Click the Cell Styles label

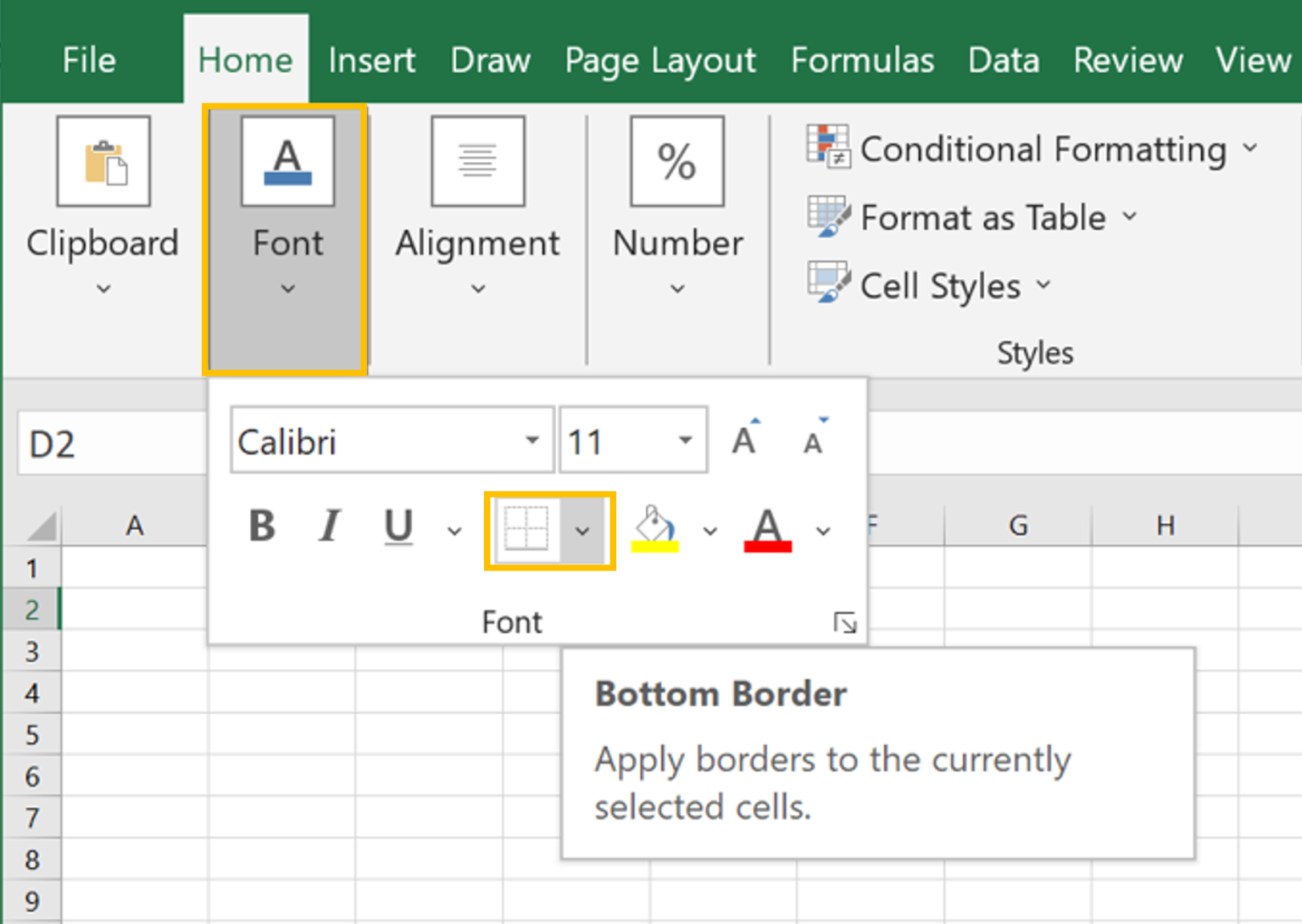click(940, 287)
